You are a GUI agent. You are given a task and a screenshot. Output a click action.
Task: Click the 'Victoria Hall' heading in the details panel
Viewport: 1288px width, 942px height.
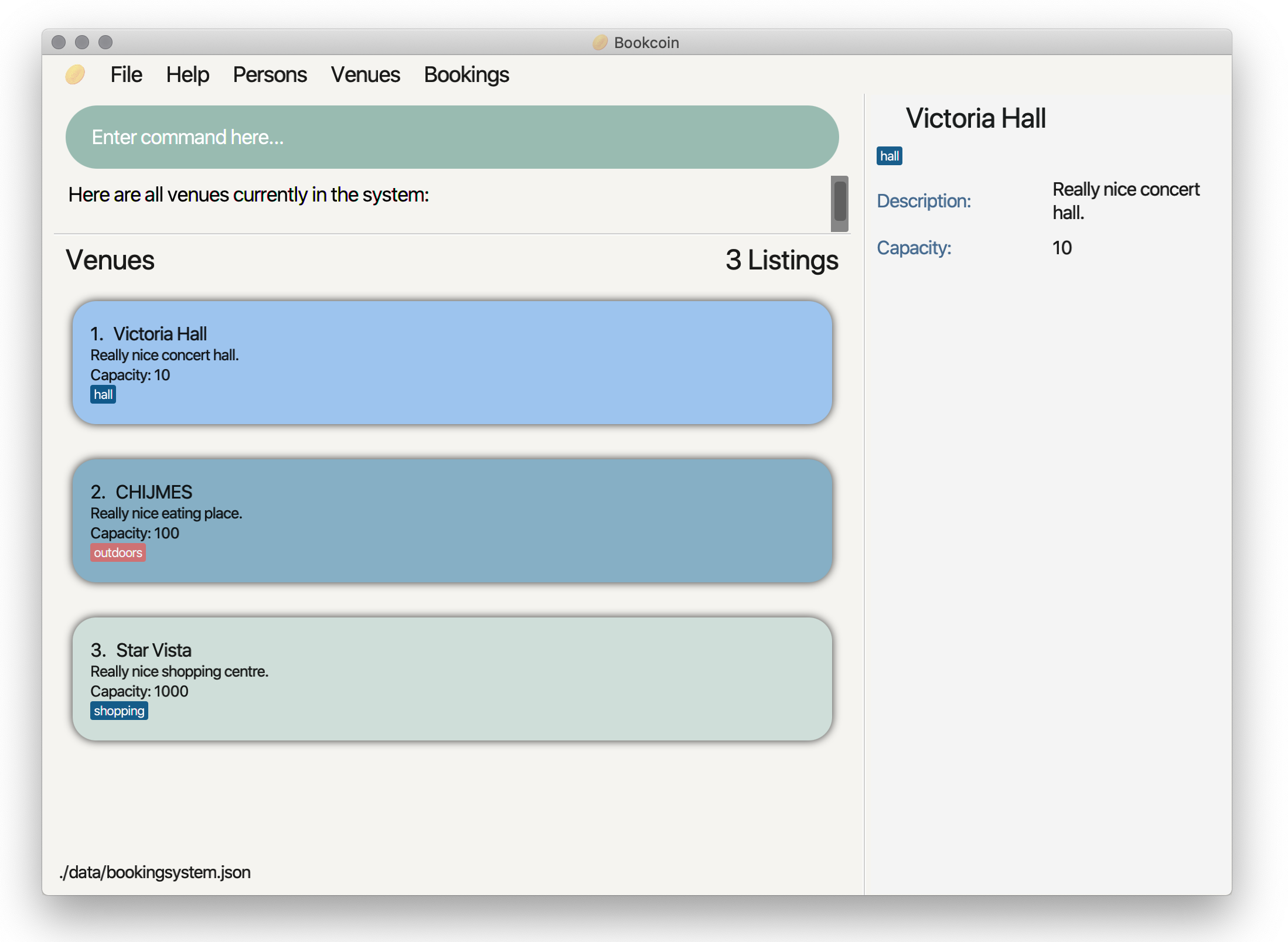click(976, 118)
